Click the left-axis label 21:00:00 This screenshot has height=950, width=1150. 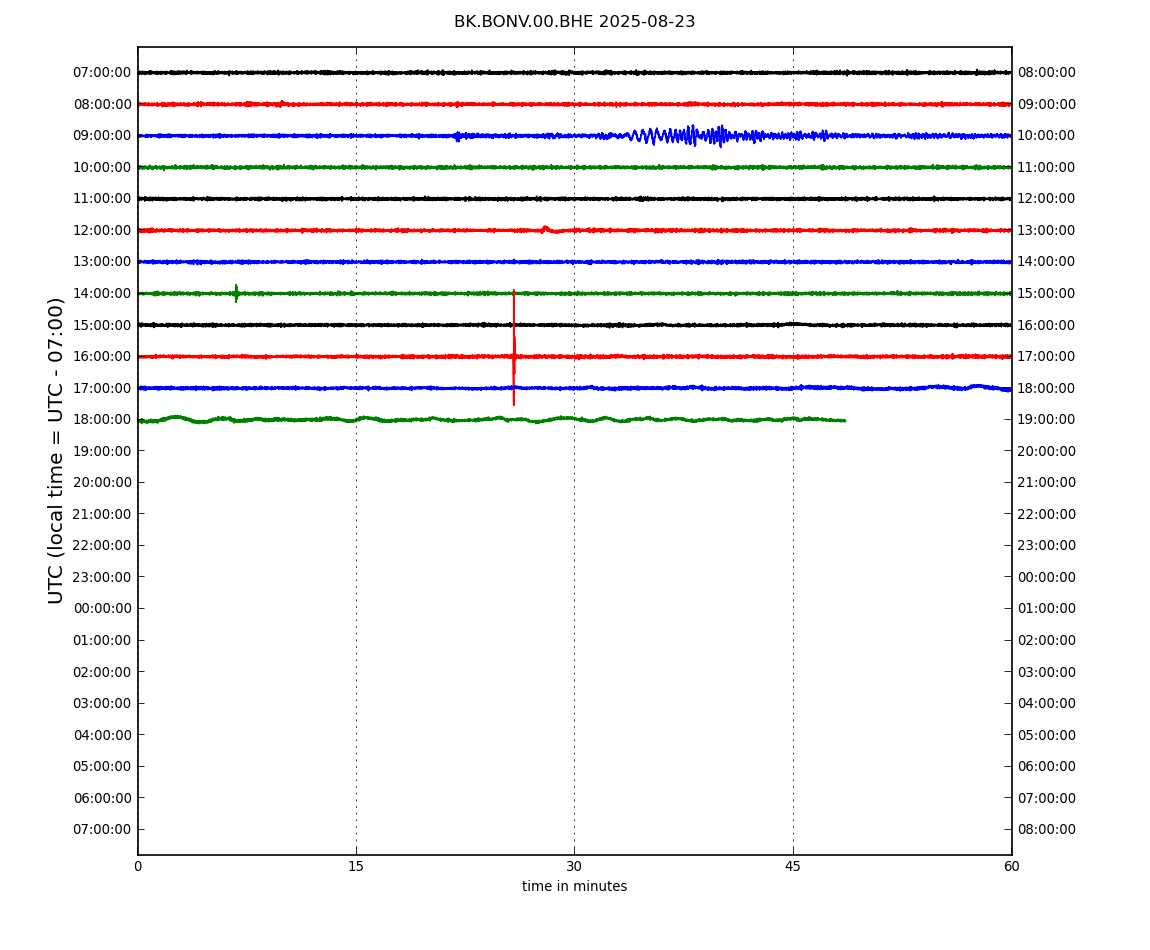[x=103, y=514]
